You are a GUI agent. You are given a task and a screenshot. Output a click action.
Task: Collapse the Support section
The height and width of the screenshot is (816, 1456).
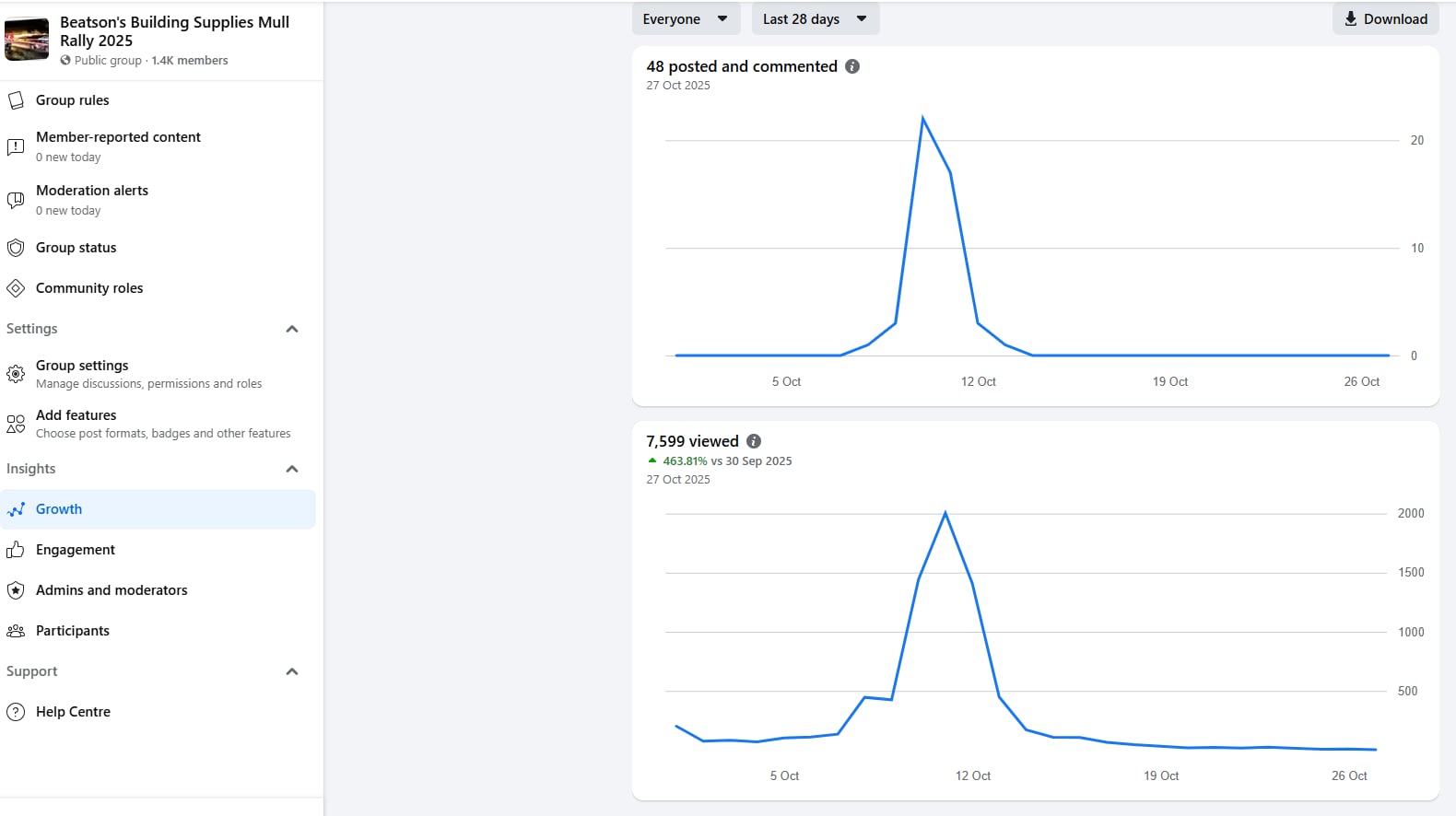click(x=292, y=671)
